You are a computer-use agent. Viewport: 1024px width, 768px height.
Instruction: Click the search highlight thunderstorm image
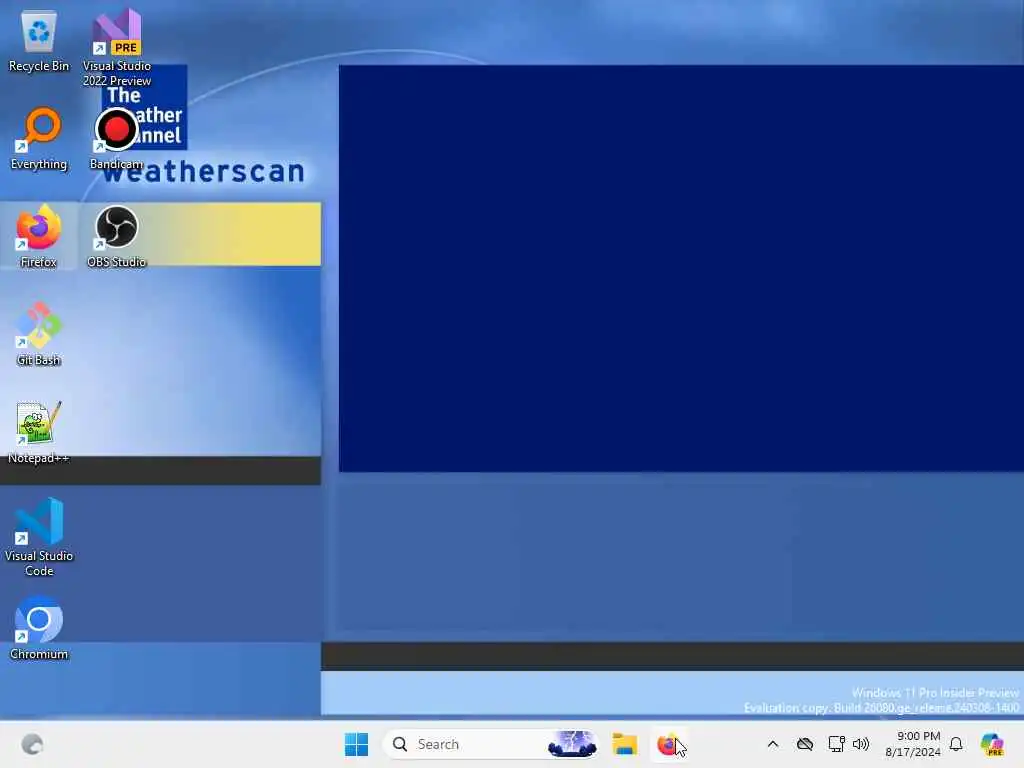click(572, 744)
